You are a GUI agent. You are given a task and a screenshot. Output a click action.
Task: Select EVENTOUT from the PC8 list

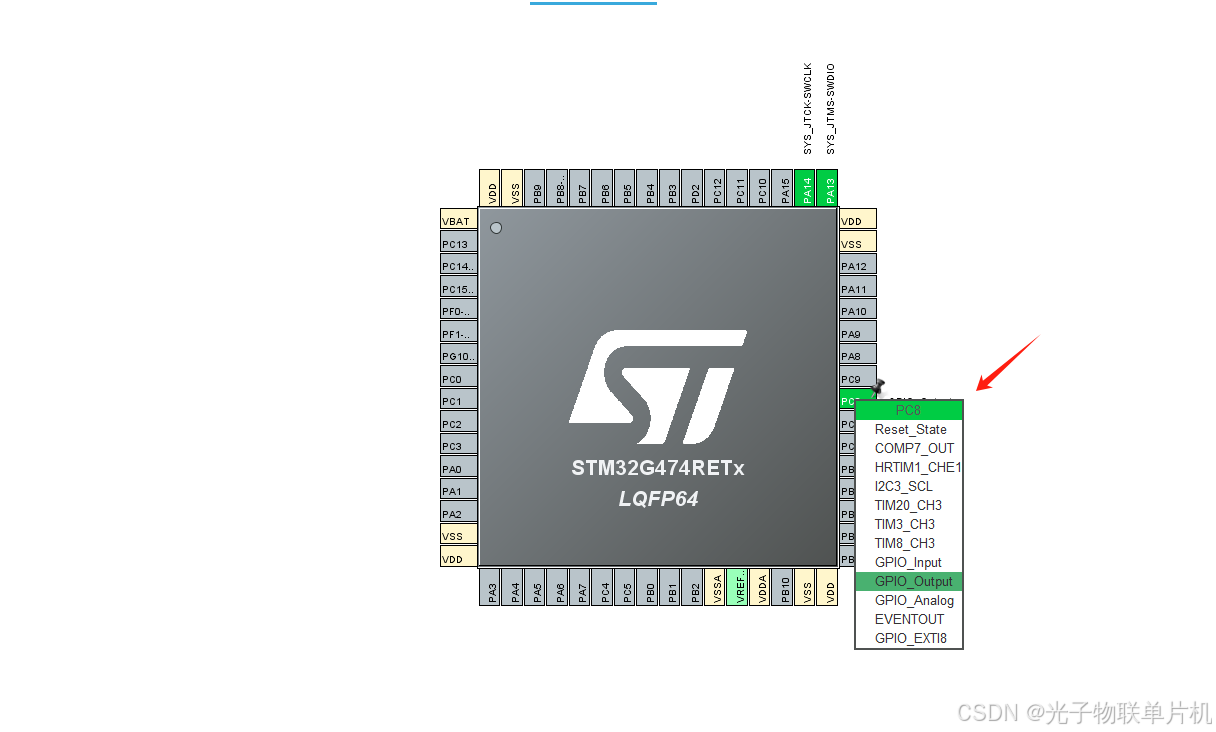click(908, 619)
